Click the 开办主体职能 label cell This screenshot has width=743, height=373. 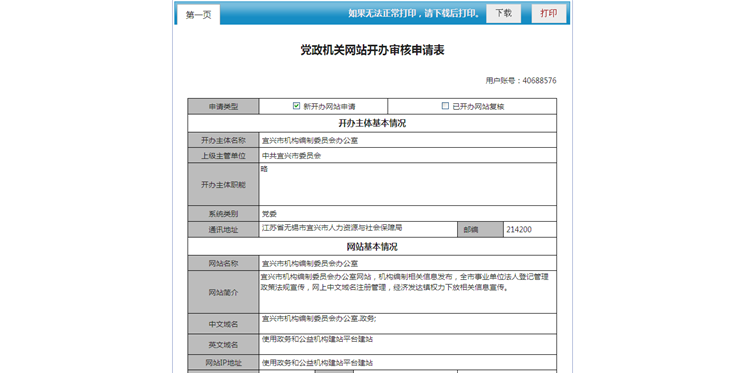click(x=223, y=185)
